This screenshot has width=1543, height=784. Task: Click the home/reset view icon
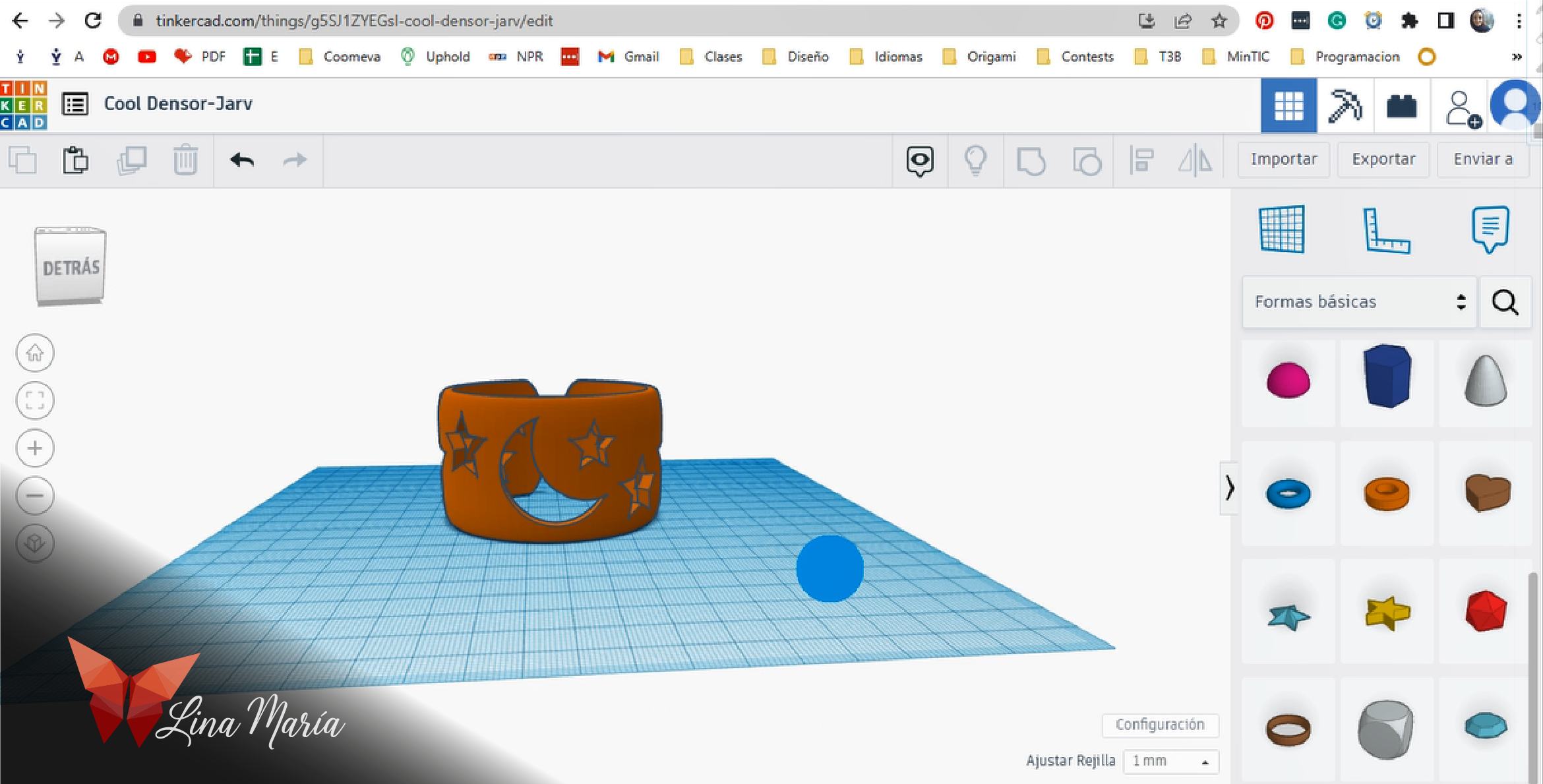[36, 352]
